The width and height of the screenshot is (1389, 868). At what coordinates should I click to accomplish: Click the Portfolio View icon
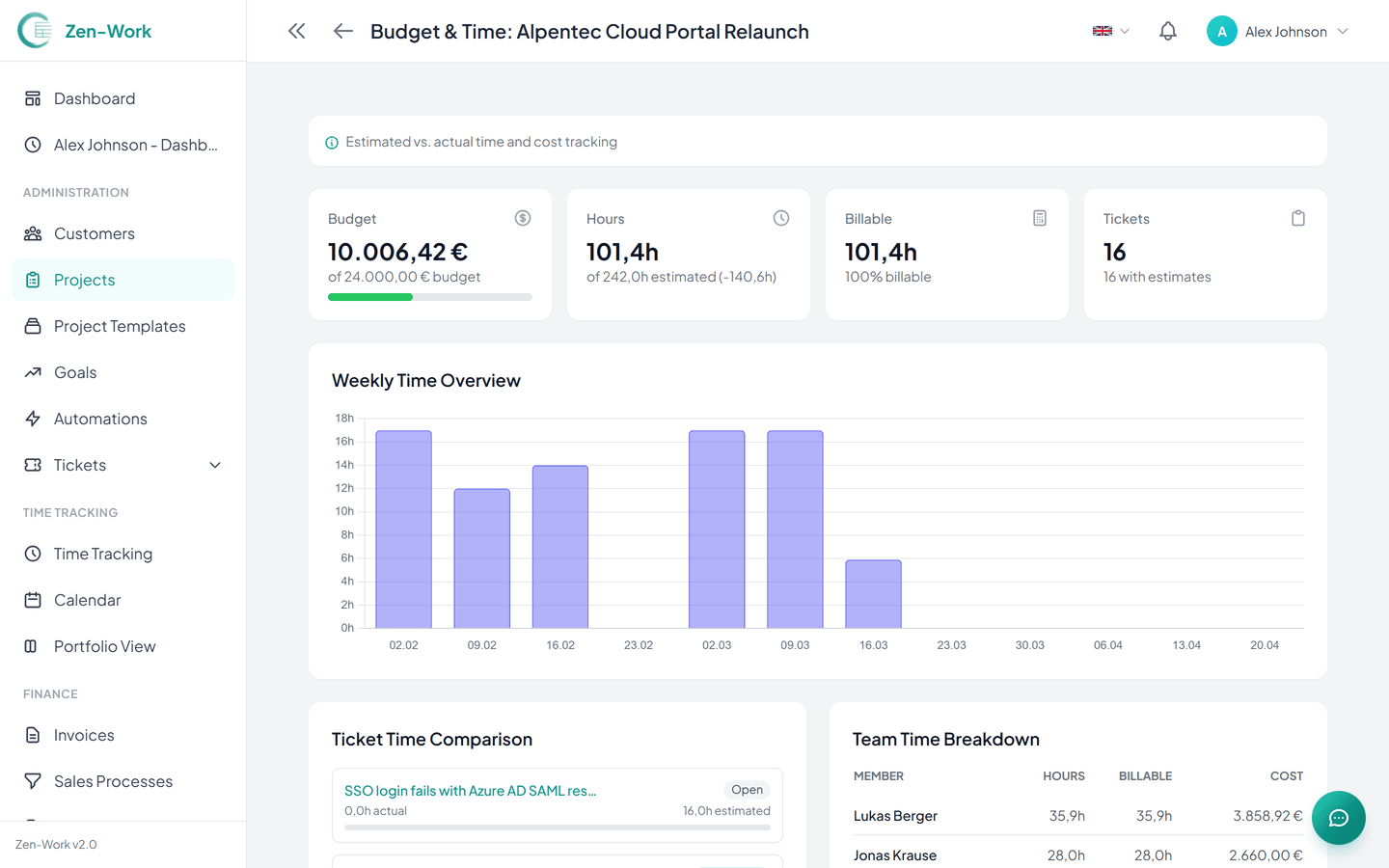pyautogui.click(x=31, y=646)
